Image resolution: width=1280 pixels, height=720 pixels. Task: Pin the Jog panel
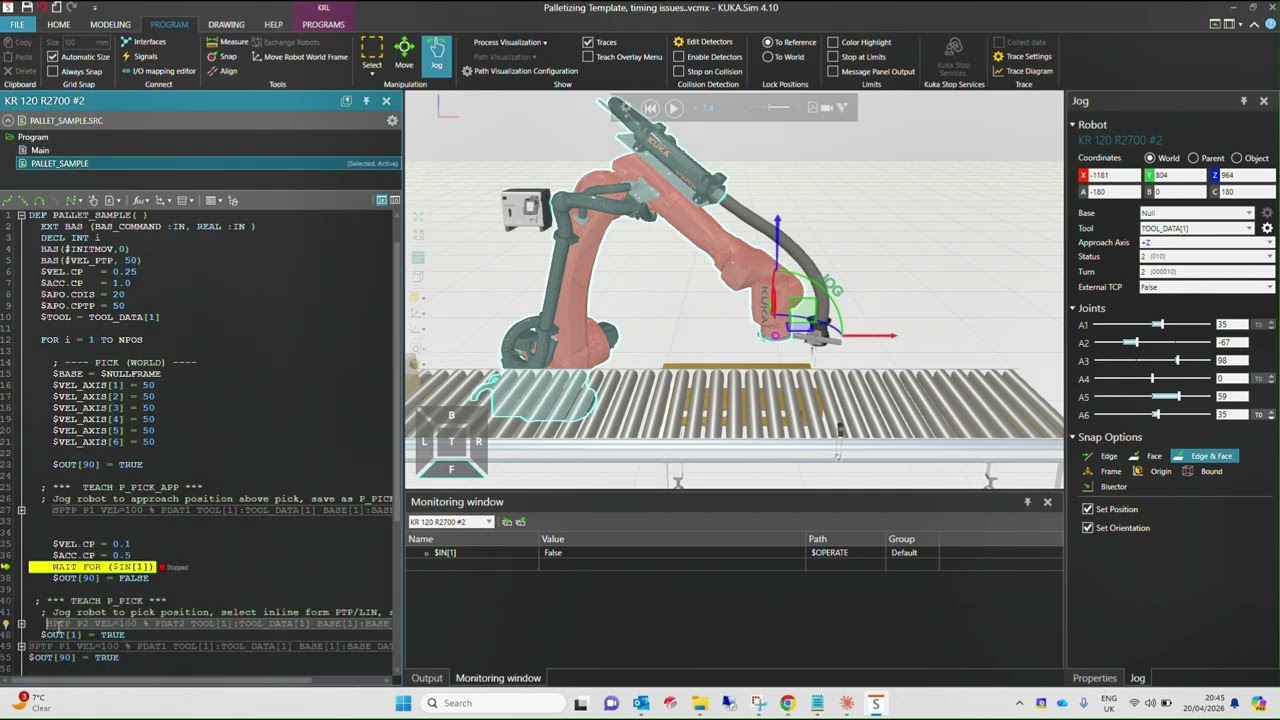tap(1243, 101)
